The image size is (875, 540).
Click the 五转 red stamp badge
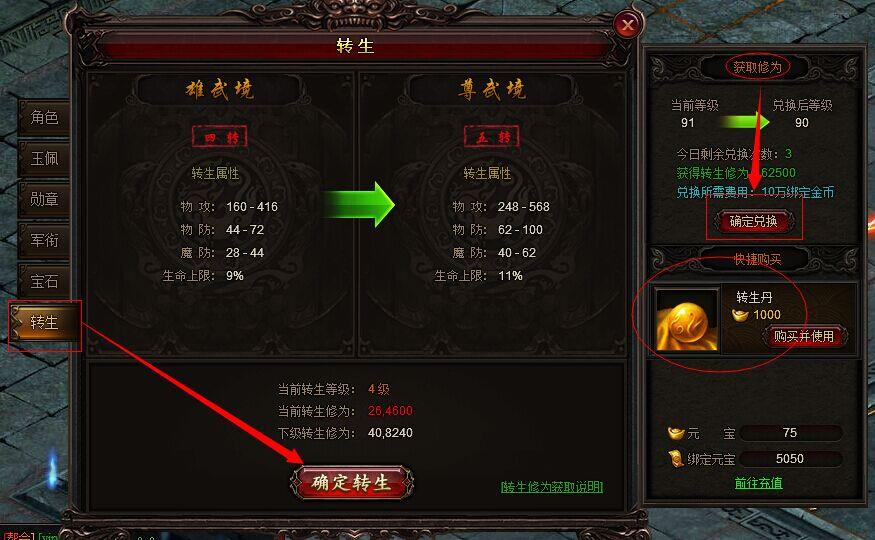(x=492, y=137)
